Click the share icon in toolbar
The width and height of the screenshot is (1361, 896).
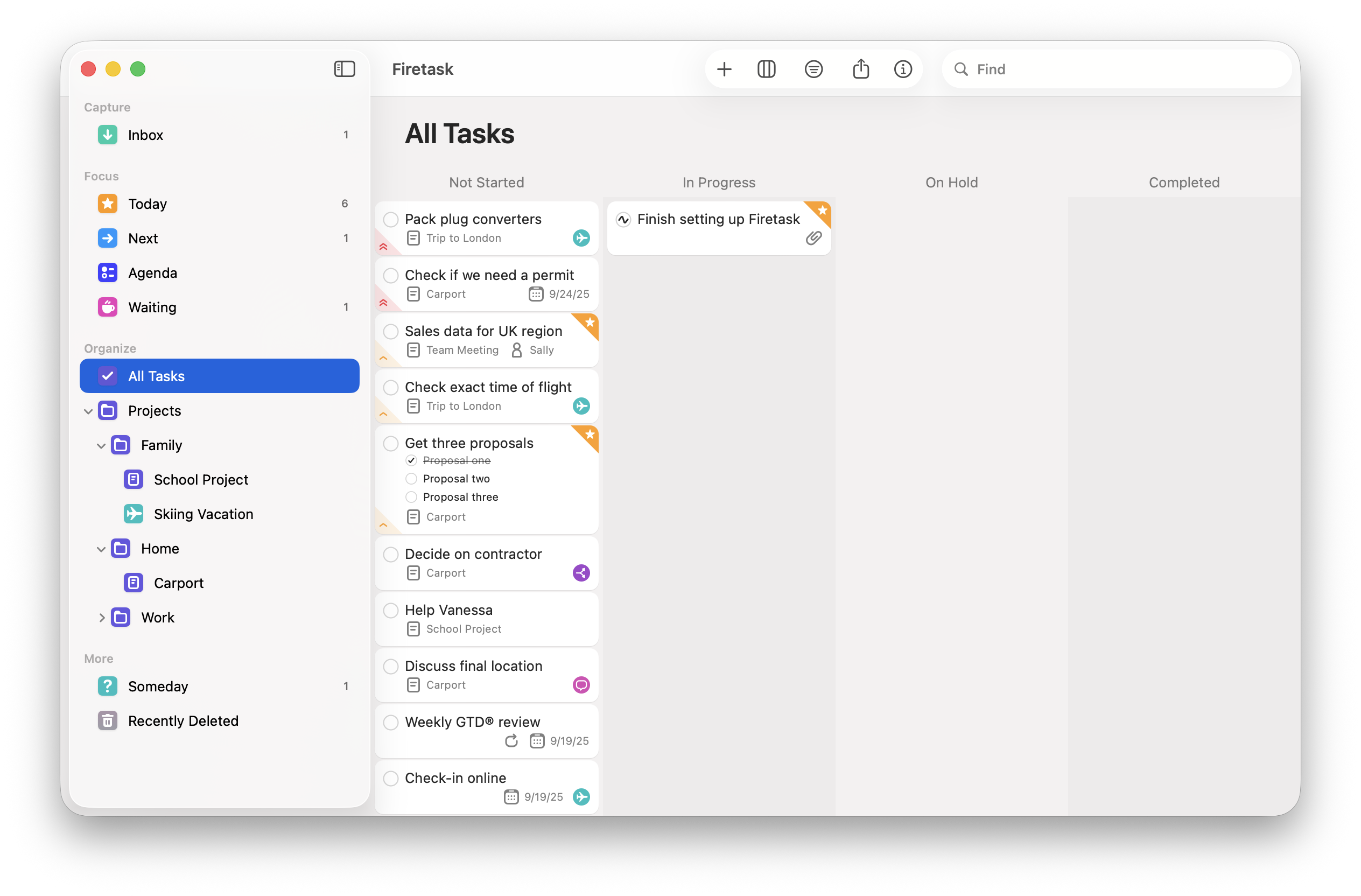tap(861, 69)
